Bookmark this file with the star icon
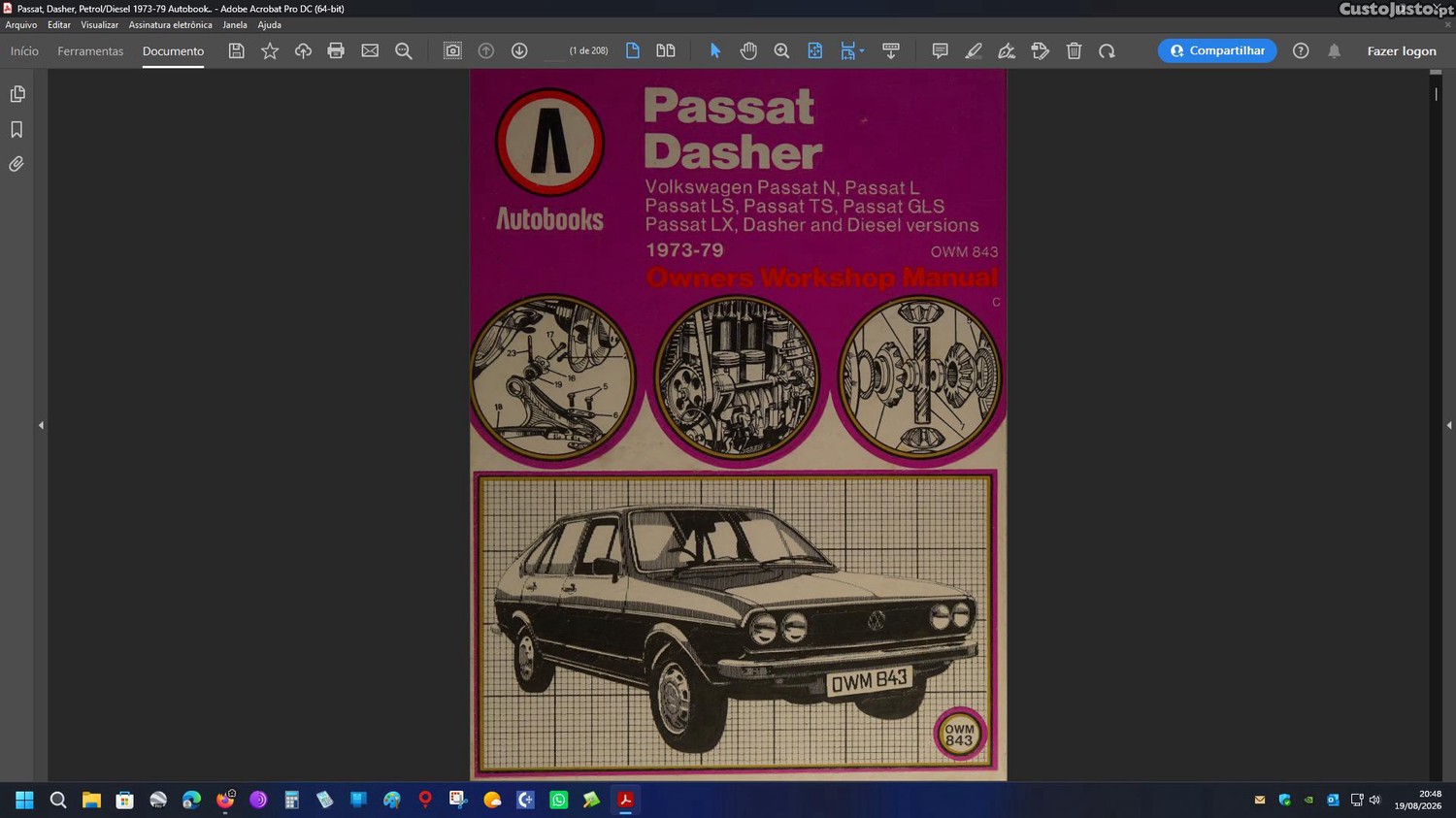1456x818 pixels. (x=270, y=50)
